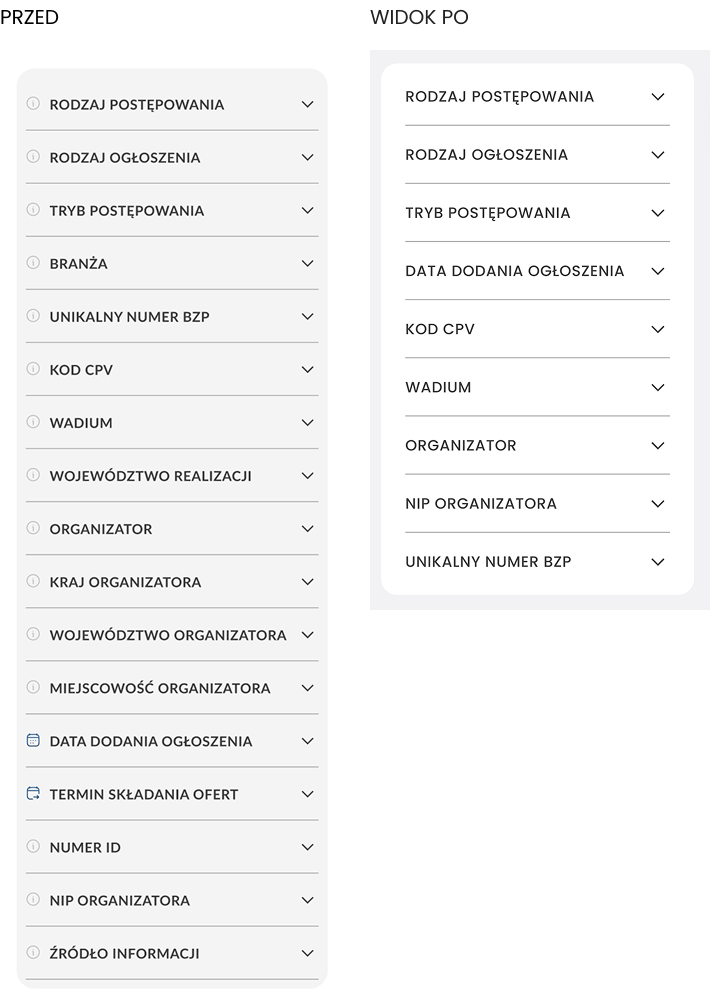710x1005 pixels.
Task: Click the info icon beside ŹRÓDŁO INFORMACJI
Action: [33, 952]
